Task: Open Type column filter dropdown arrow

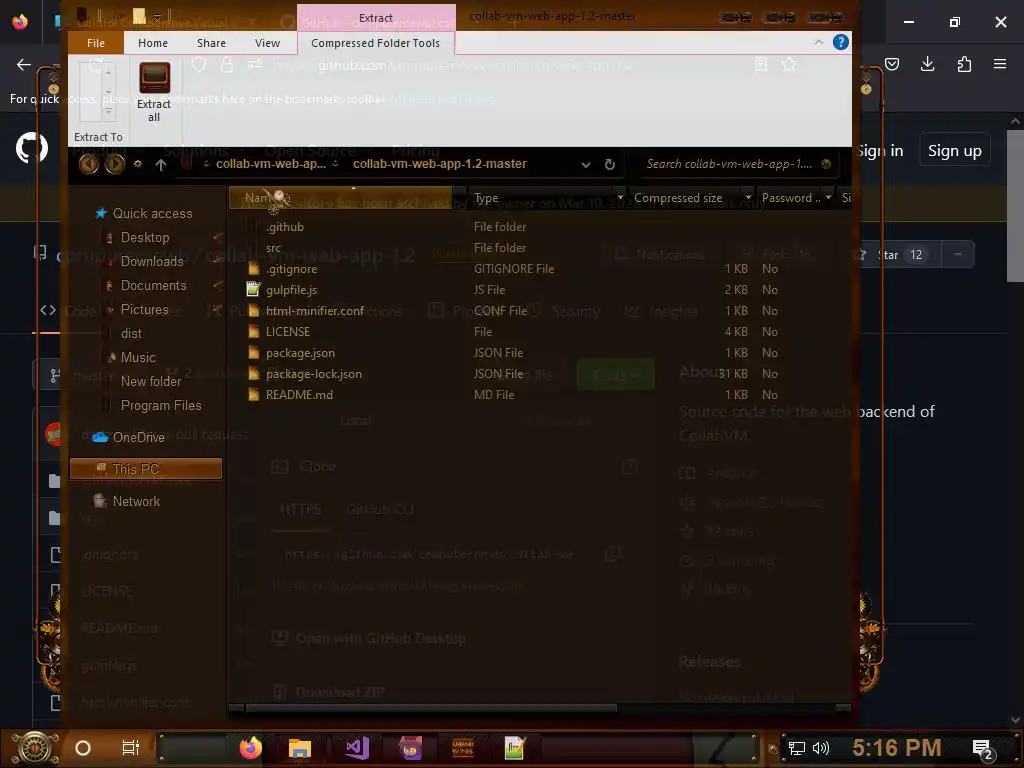Action: [x=620, y=197]
